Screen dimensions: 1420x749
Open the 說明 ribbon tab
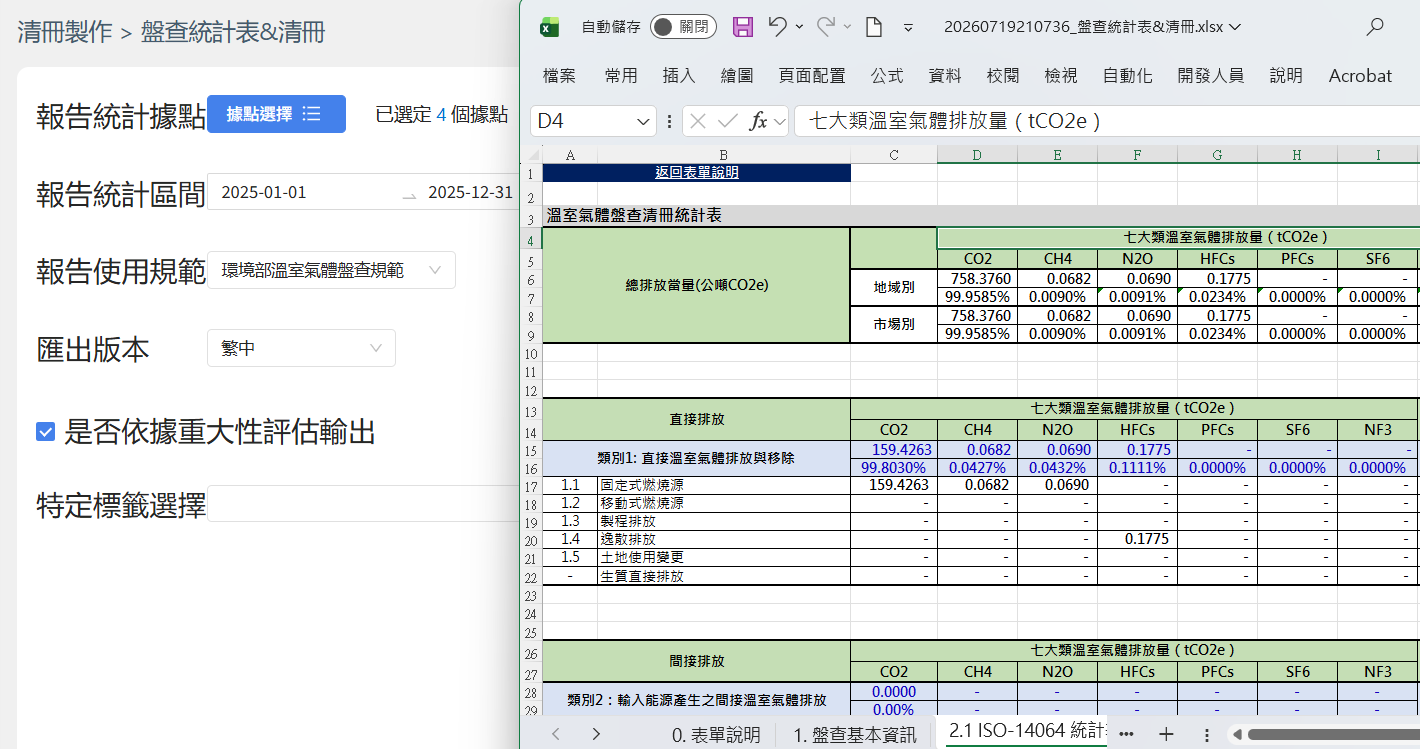tap(1286, 75)
